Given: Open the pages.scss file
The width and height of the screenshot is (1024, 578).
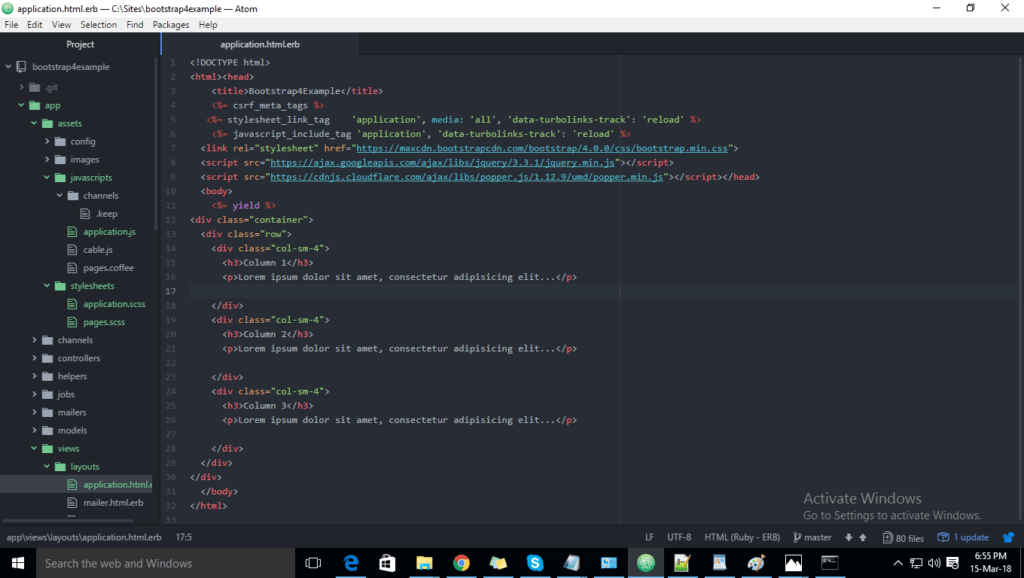Looking at the screenshot, I should (104, 322).
